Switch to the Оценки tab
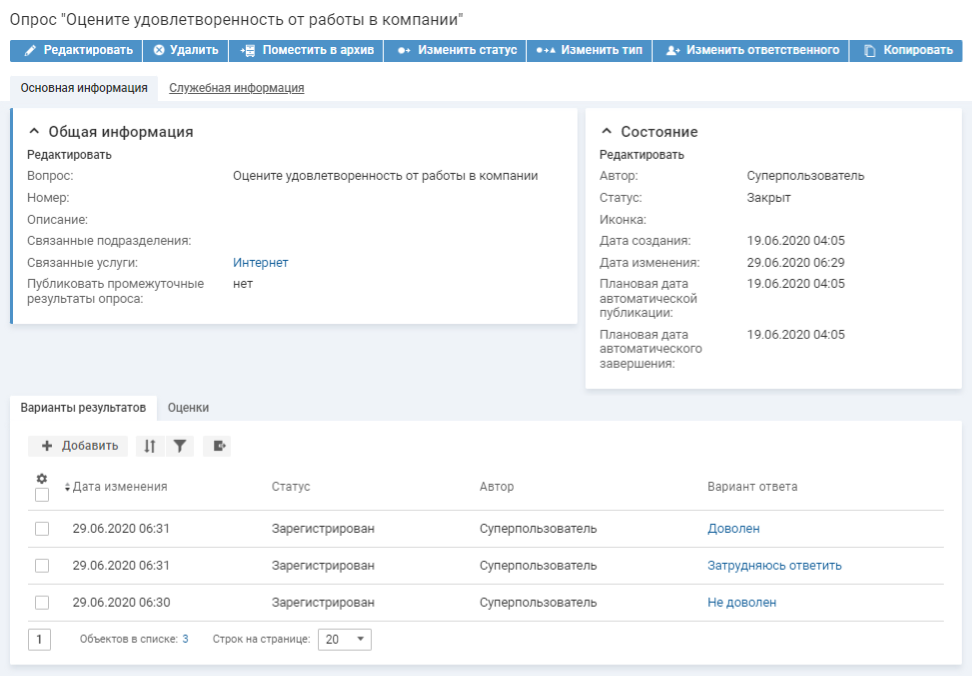The width and height of the screenshot is (972, 676). [x=188, y=408]
